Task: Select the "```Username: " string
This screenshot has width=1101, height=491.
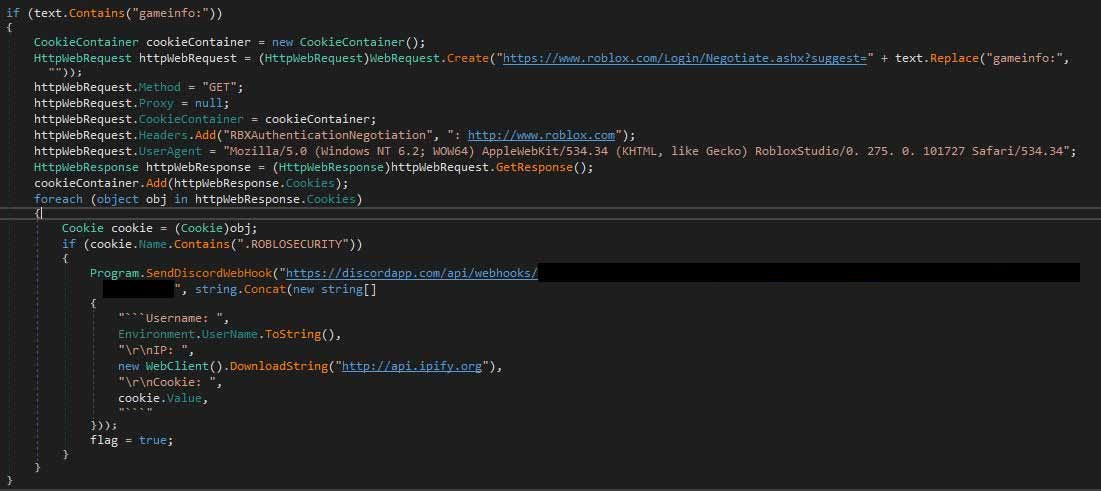Action: click(173, 320)
